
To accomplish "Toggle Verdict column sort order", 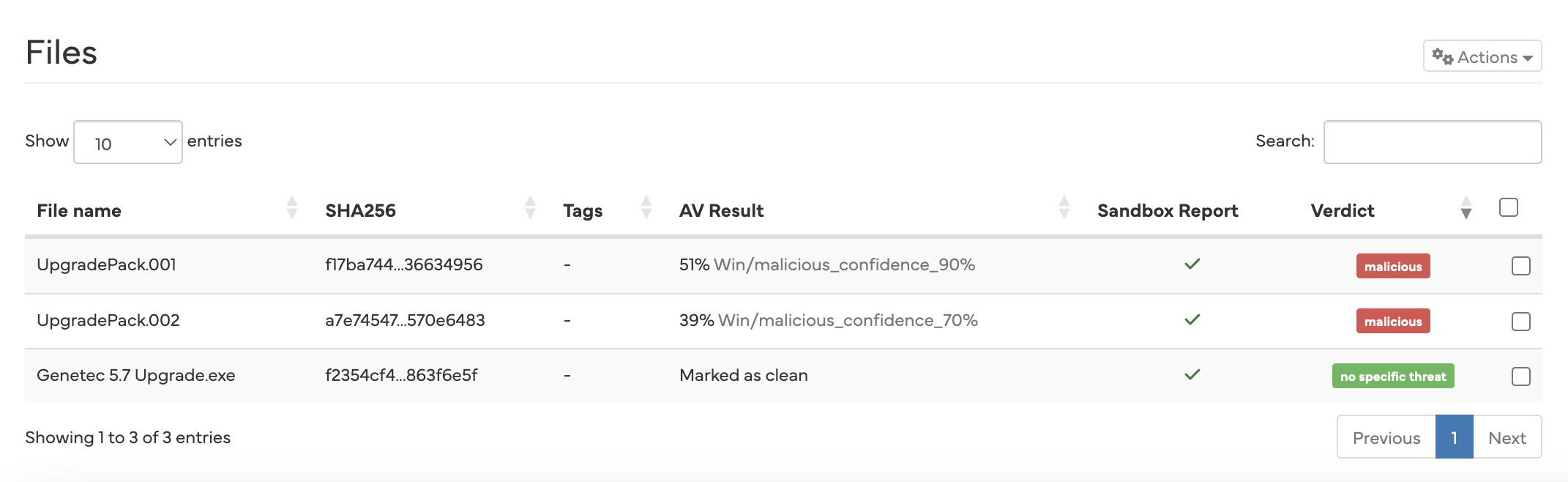I will [x=1466, y=208].
